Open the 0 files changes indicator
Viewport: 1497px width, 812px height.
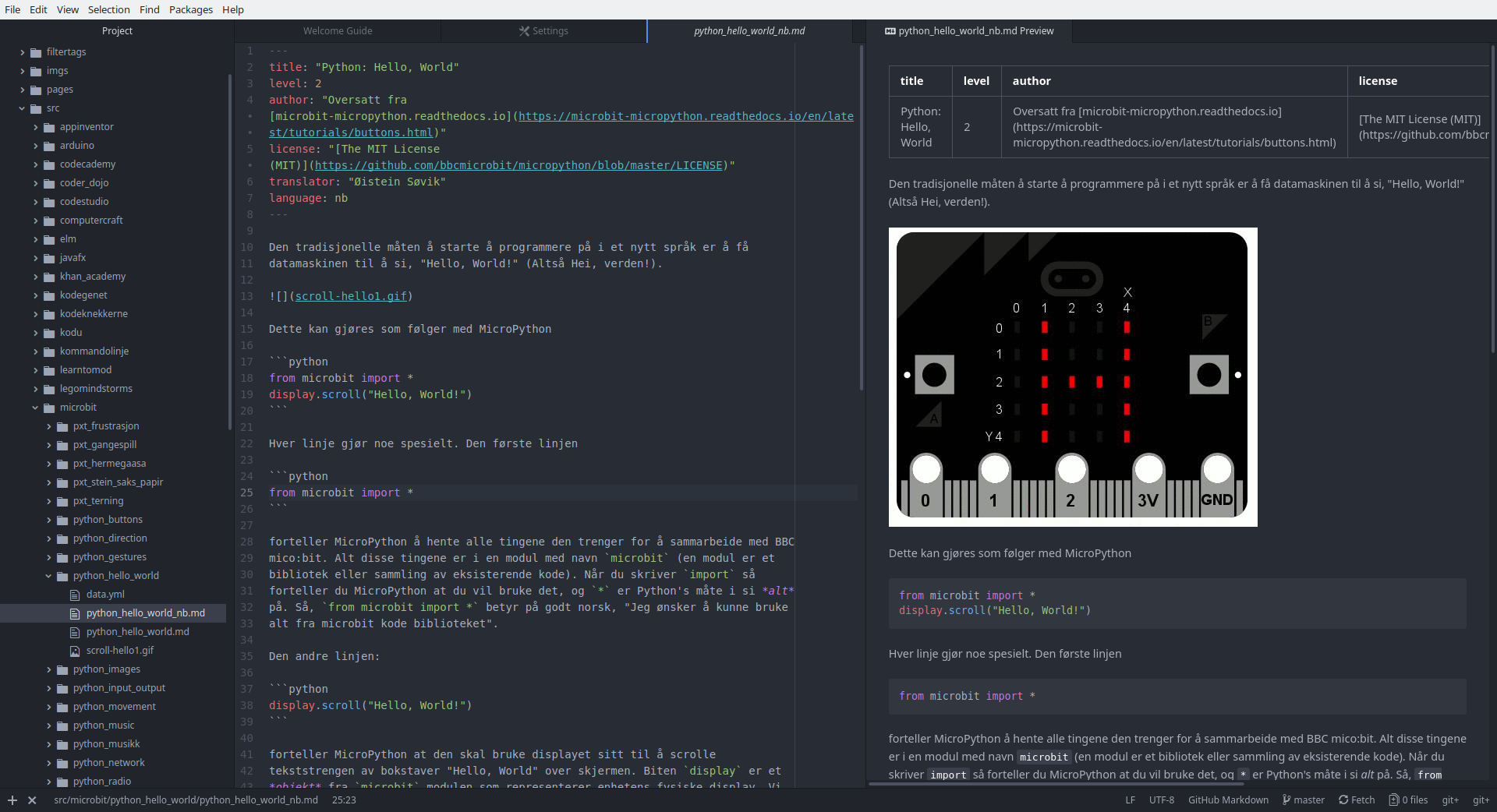tap(1408, 800)
